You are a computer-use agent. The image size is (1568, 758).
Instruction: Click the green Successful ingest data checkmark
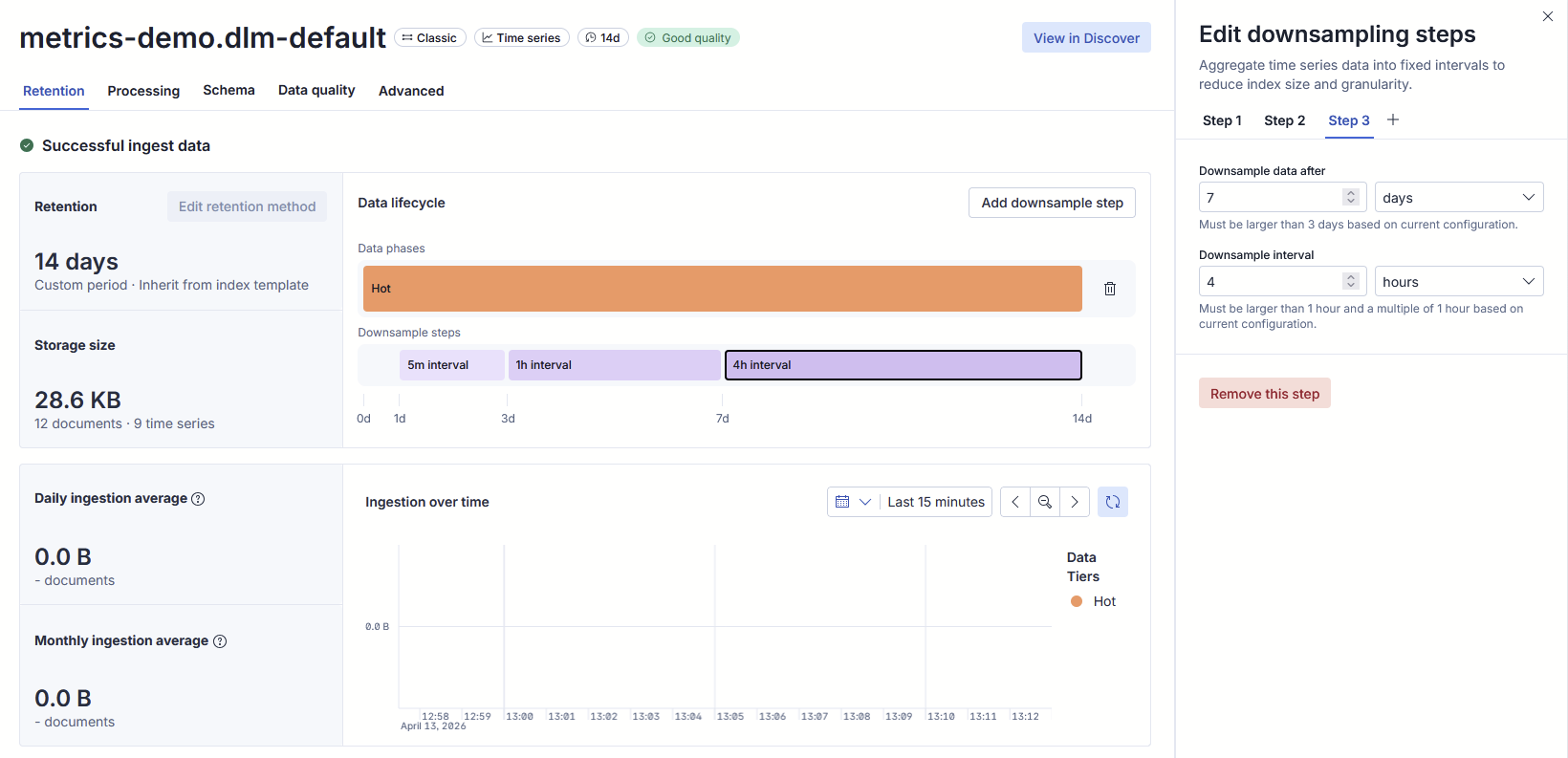click(27, 145)
